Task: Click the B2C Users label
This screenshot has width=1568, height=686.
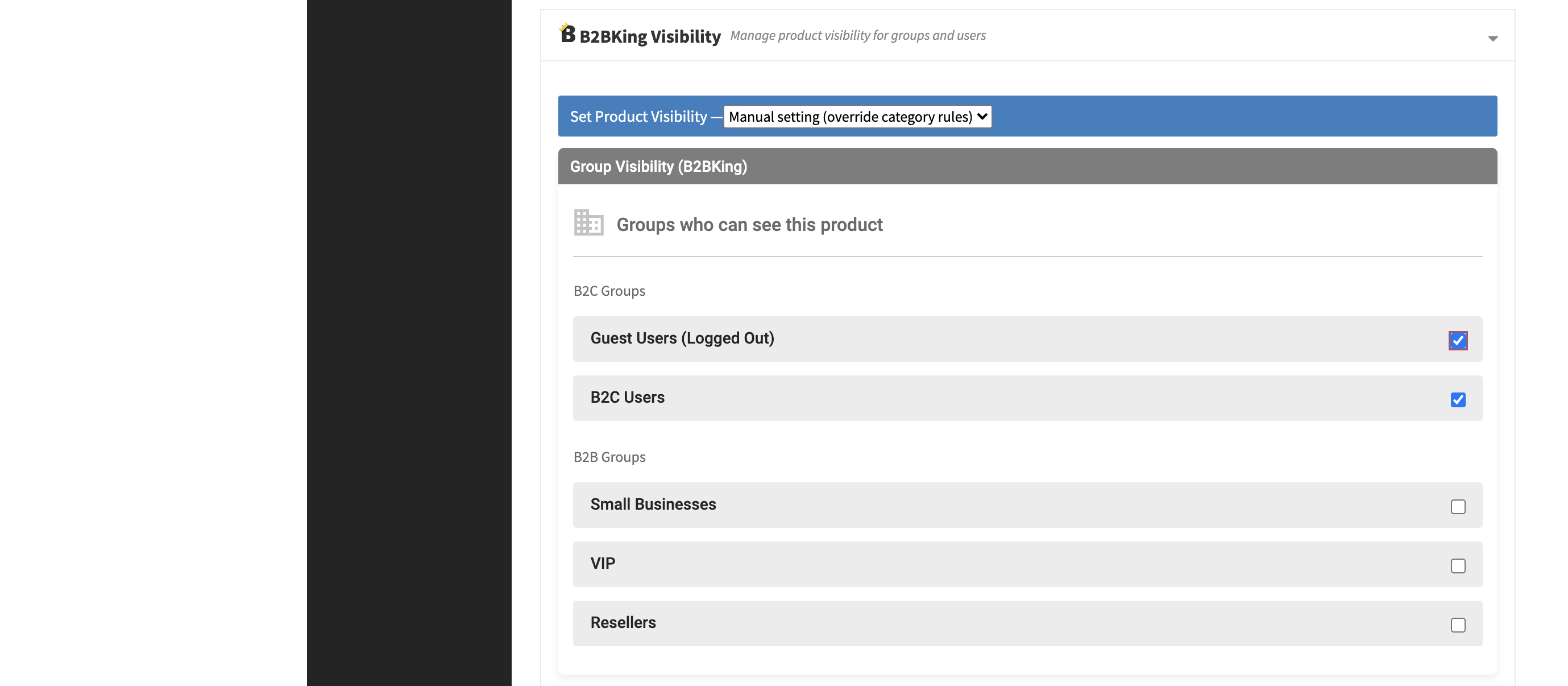Action: coord(627,397)
